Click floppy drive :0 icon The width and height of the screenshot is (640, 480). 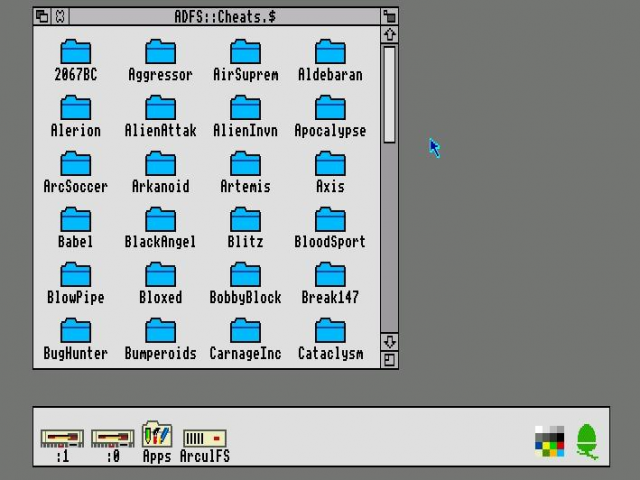[x=112, y=438]
